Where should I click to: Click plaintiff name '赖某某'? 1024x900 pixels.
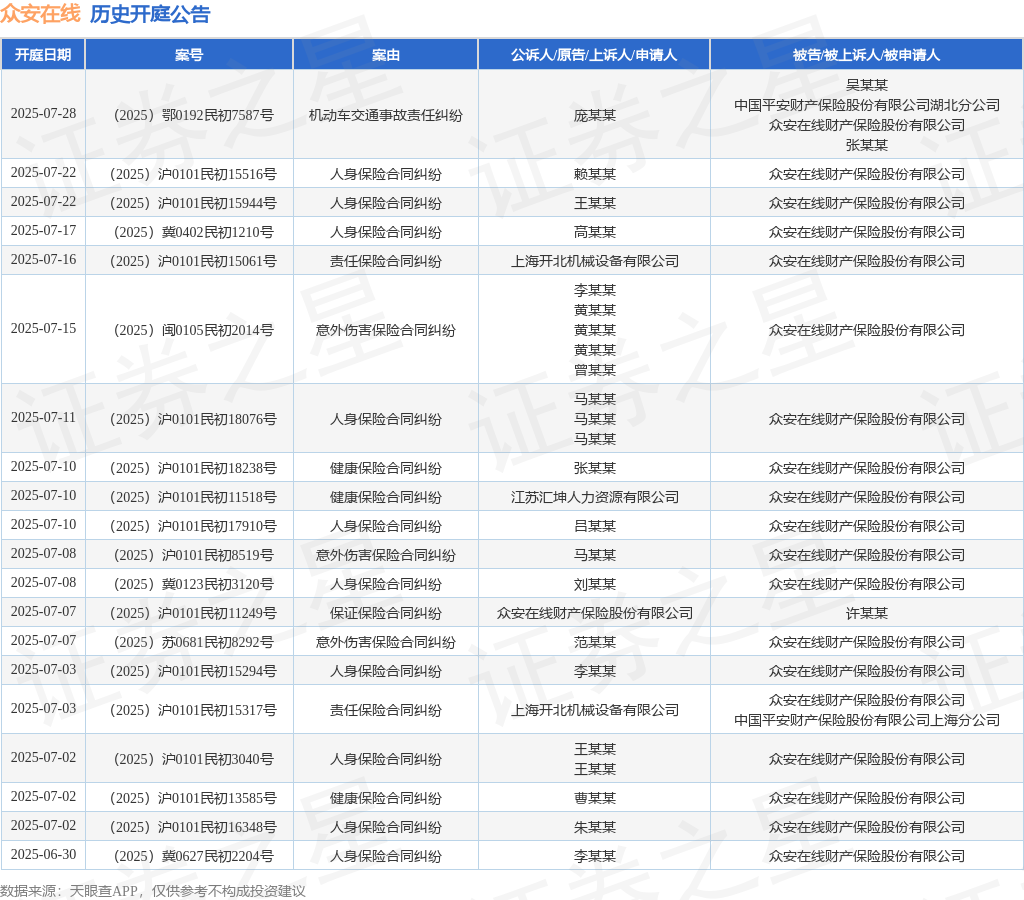click(x=594, y=174)
